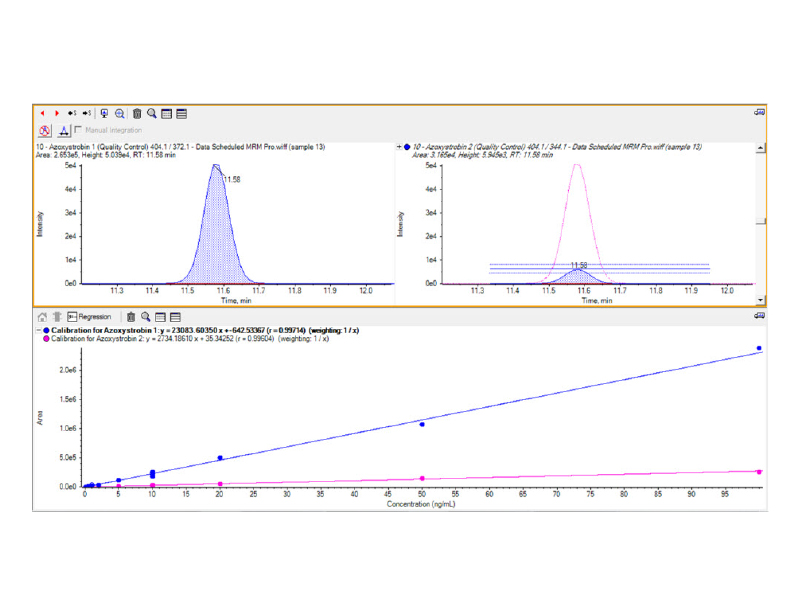Click the blue letter A icon left of Manual Integration
Viewport: 800px width, 600px height.
64,130
